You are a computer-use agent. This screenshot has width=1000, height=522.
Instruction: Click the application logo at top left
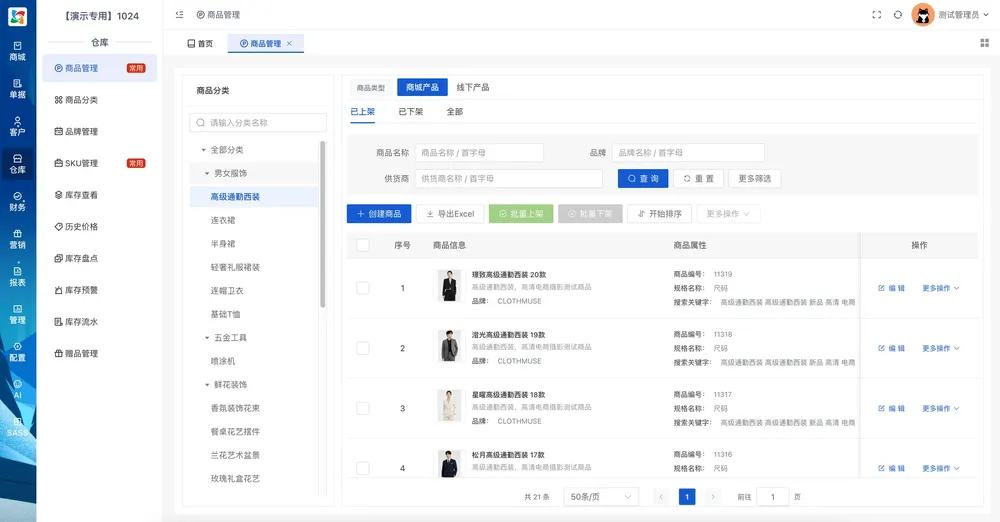coord(17,16)
